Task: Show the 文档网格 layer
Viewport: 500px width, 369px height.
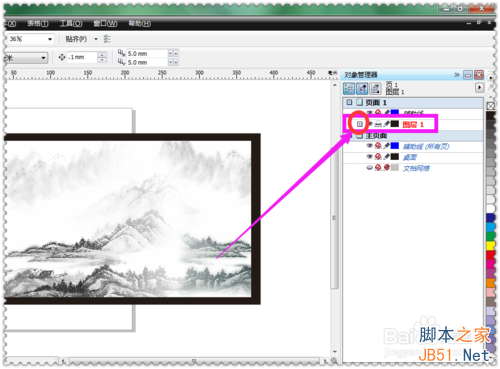Action: click(369, 168)
